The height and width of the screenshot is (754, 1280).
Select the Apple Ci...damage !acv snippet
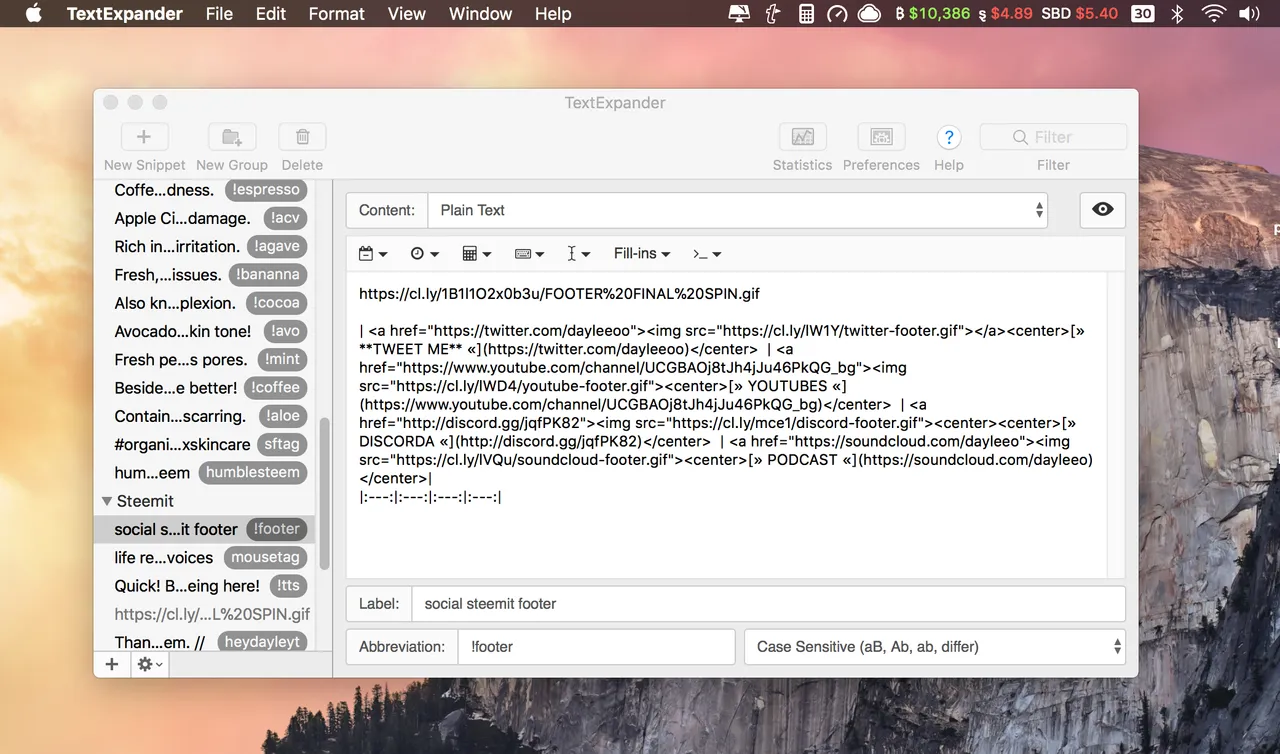click(205, 218)
